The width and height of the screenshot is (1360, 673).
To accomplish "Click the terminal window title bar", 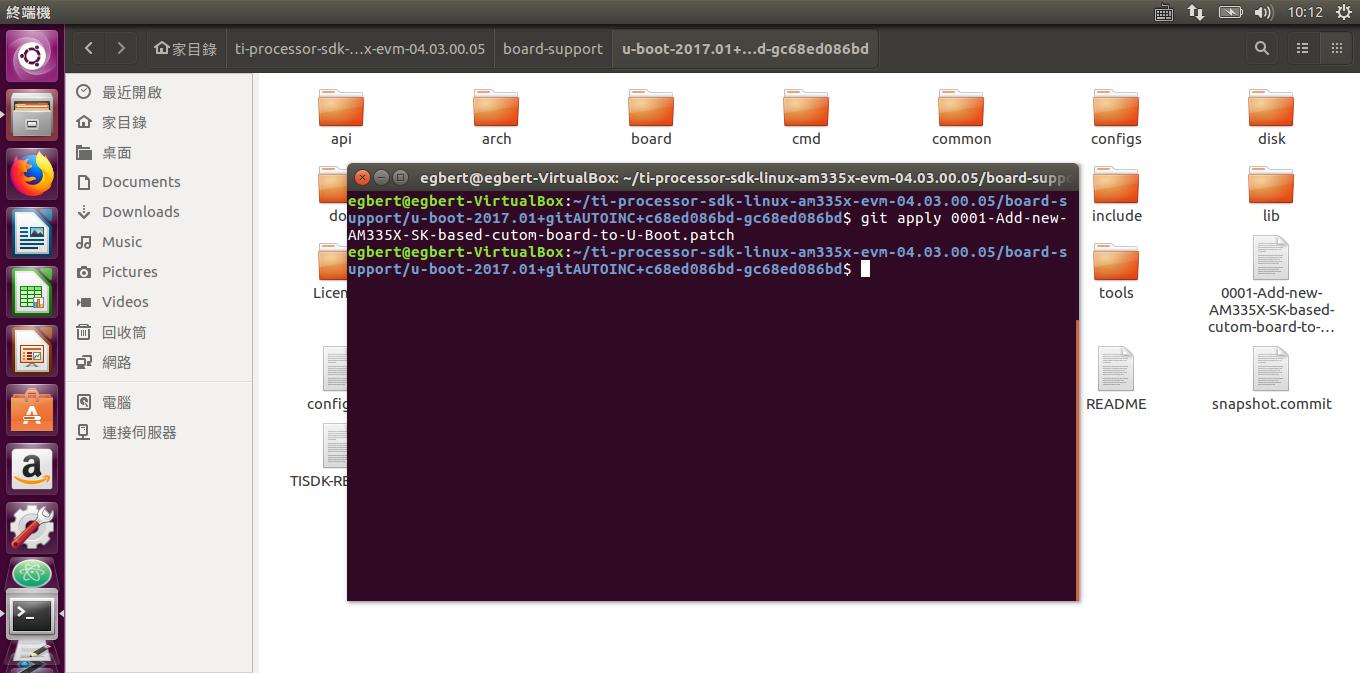I will click(x=712, y=177).
